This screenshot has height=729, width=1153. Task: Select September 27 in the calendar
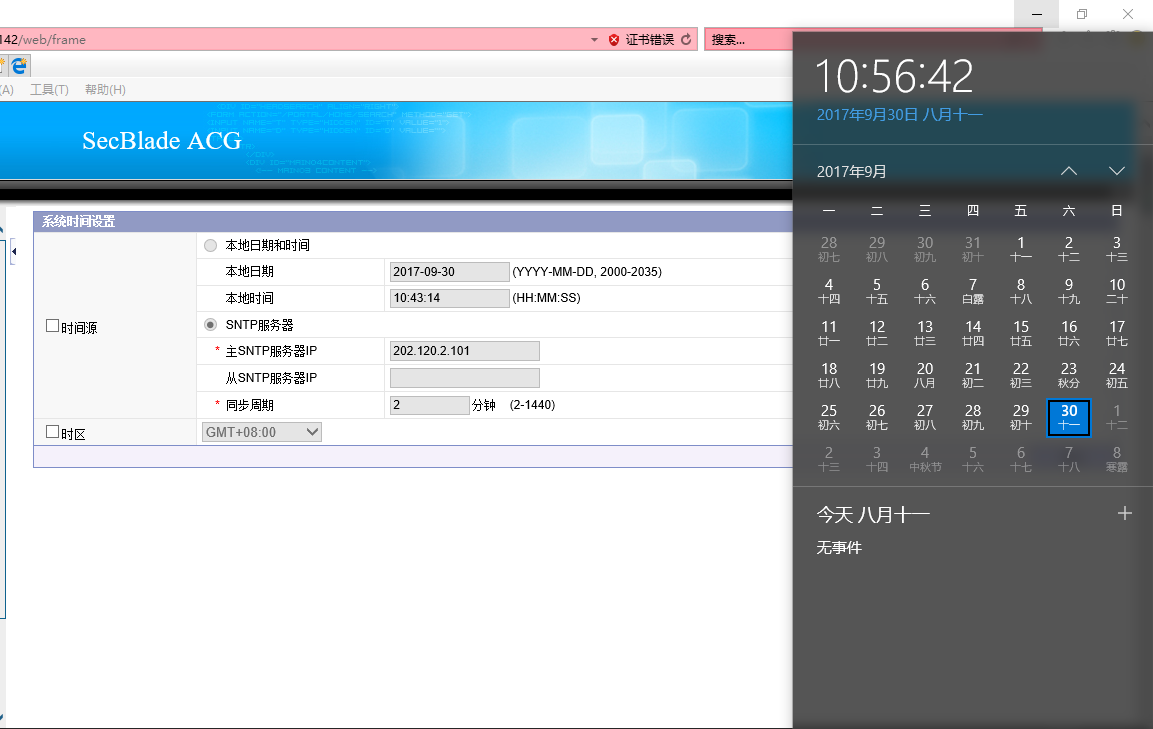(924, 417)
